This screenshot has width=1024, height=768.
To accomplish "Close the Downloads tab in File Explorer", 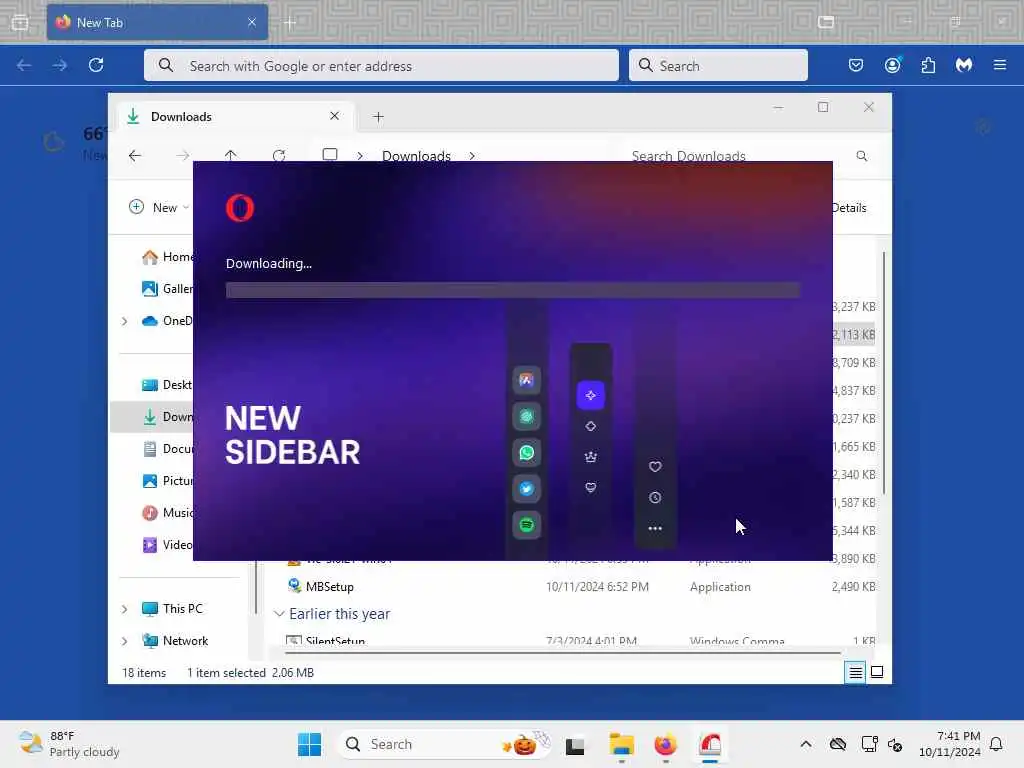I will (334, 116).
